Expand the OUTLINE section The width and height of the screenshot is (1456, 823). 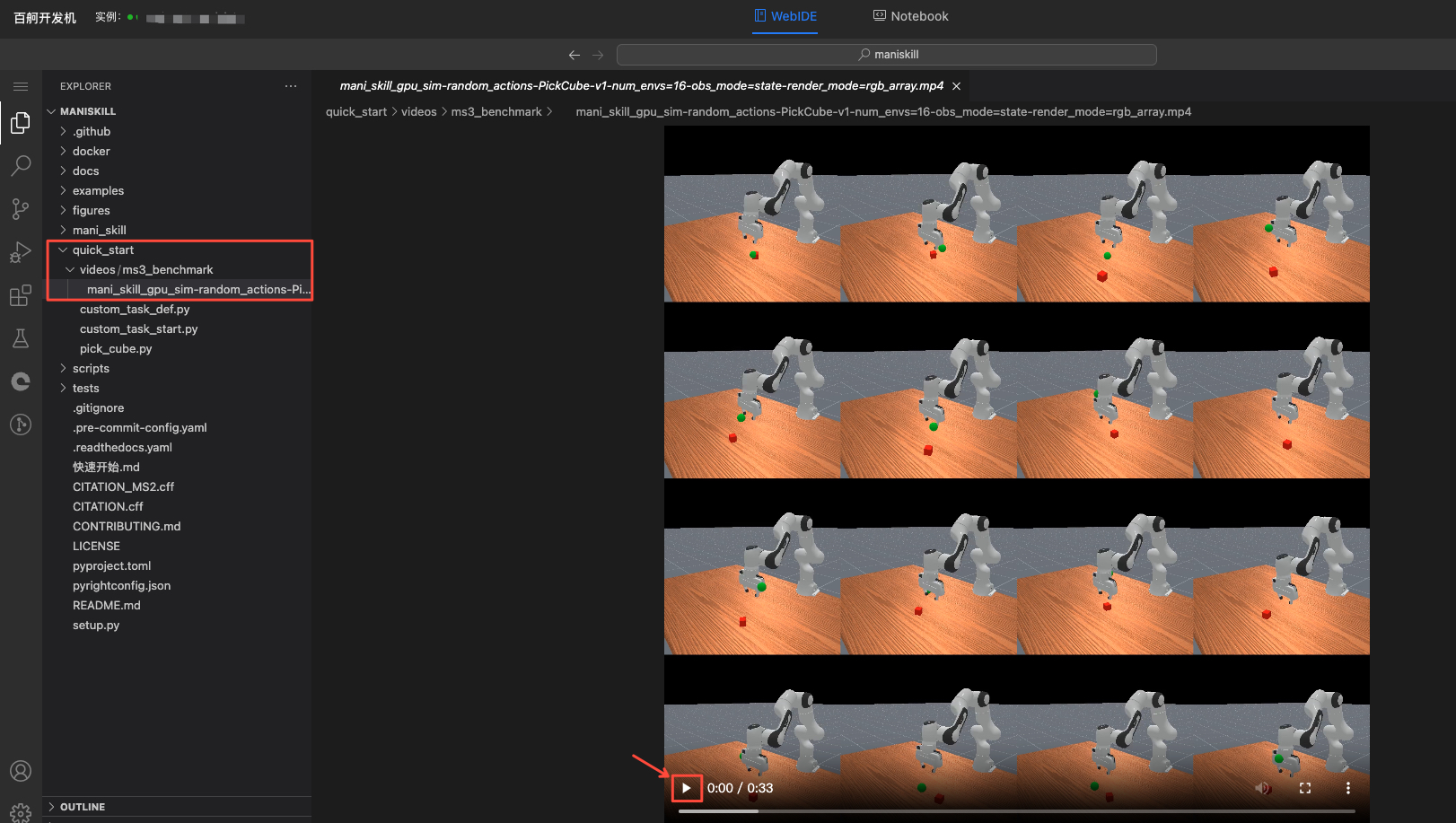[83, 807]
